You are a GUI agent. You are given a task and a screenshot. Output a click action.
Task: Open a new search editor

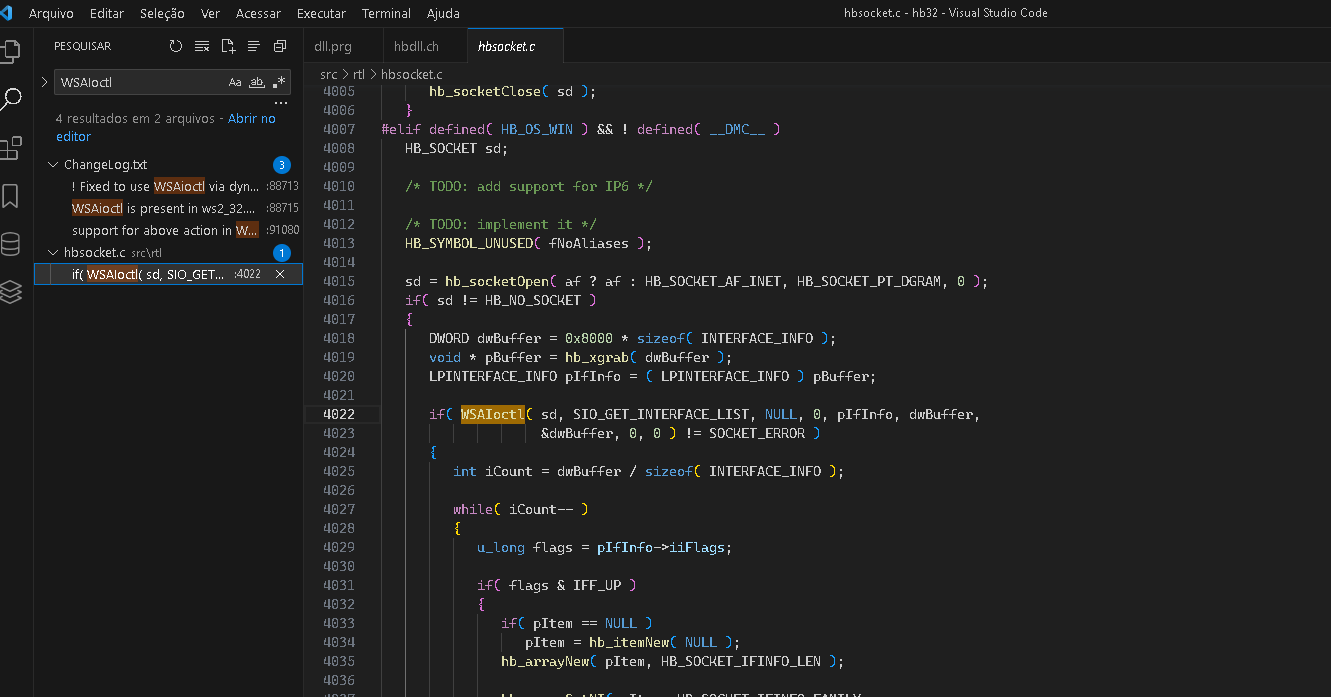228,46
